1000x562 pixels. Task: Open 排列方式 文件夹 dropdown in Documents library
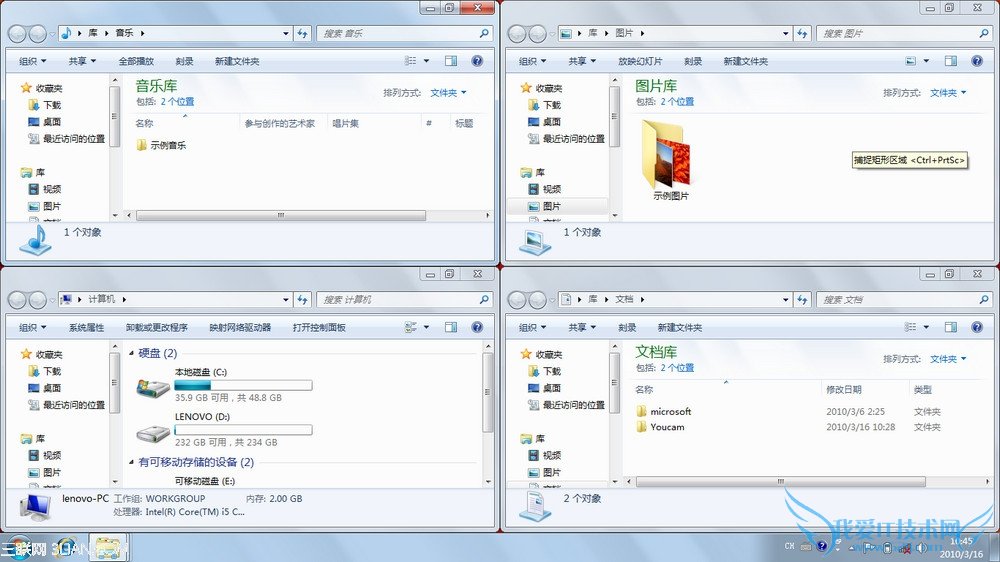[x=948, y=359]
